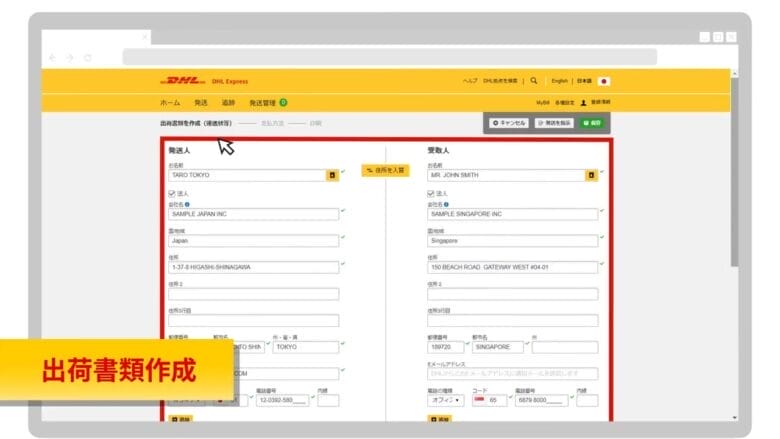Open sender address book icon beside TARO TOKYO
Image resolution: width=780 pixels, height=439 pixels.
click(332, 175)
